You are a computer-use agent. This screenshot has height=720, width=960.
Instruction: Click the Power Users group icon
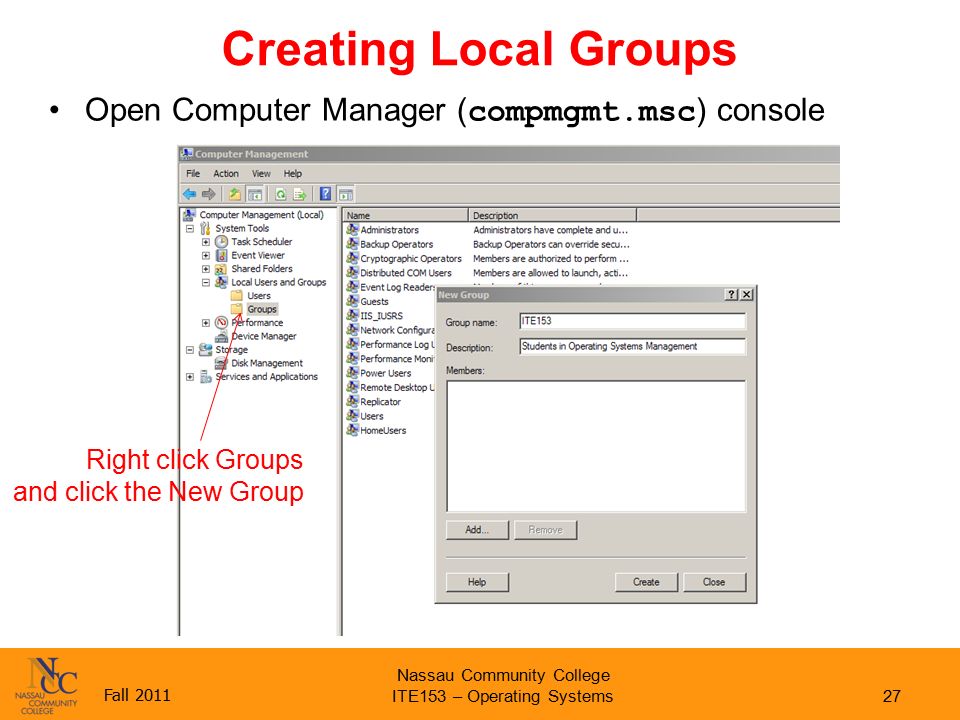click(x=352, y=373)
